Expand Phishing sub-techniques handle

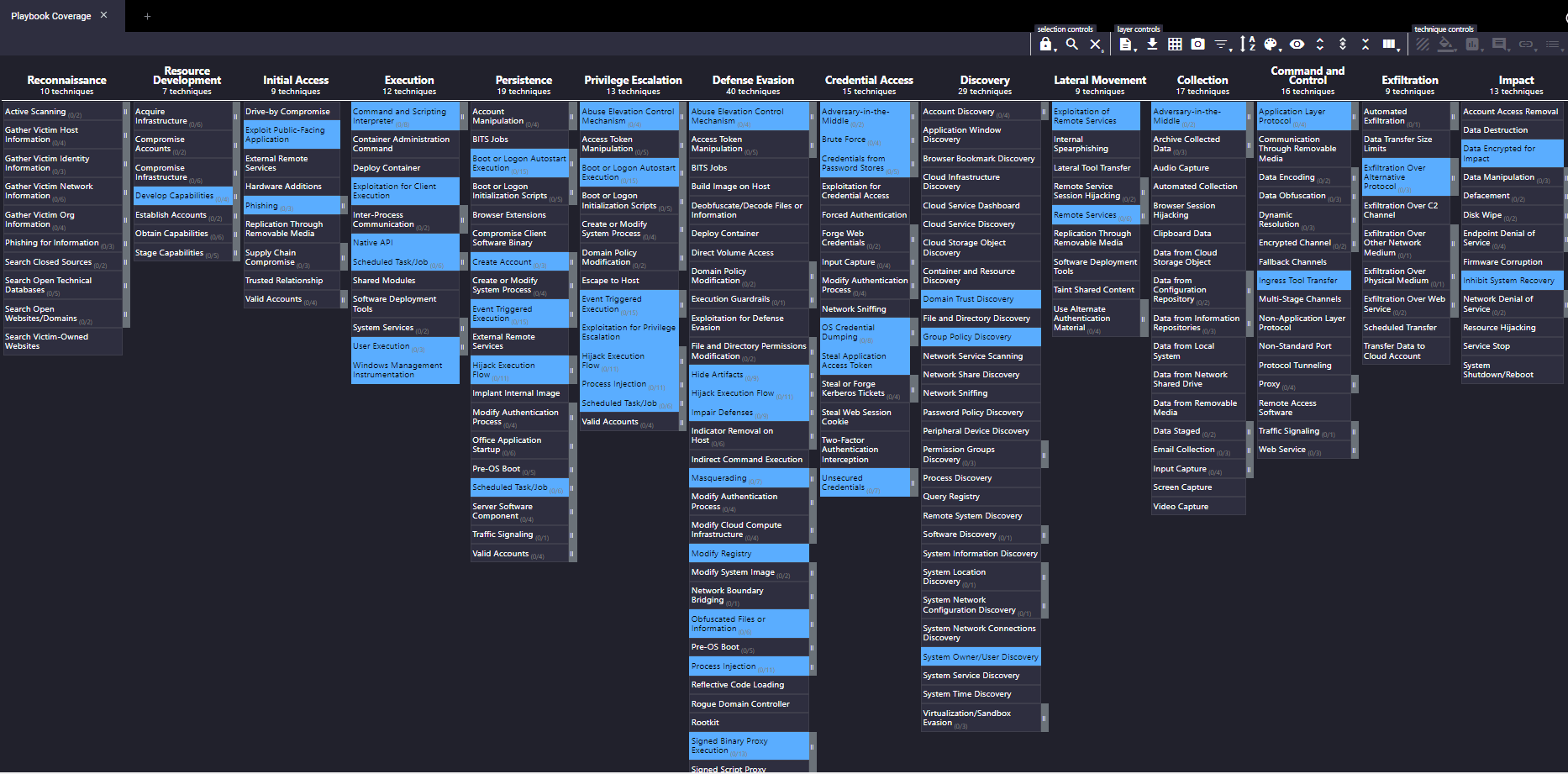(x=343, y=206)
